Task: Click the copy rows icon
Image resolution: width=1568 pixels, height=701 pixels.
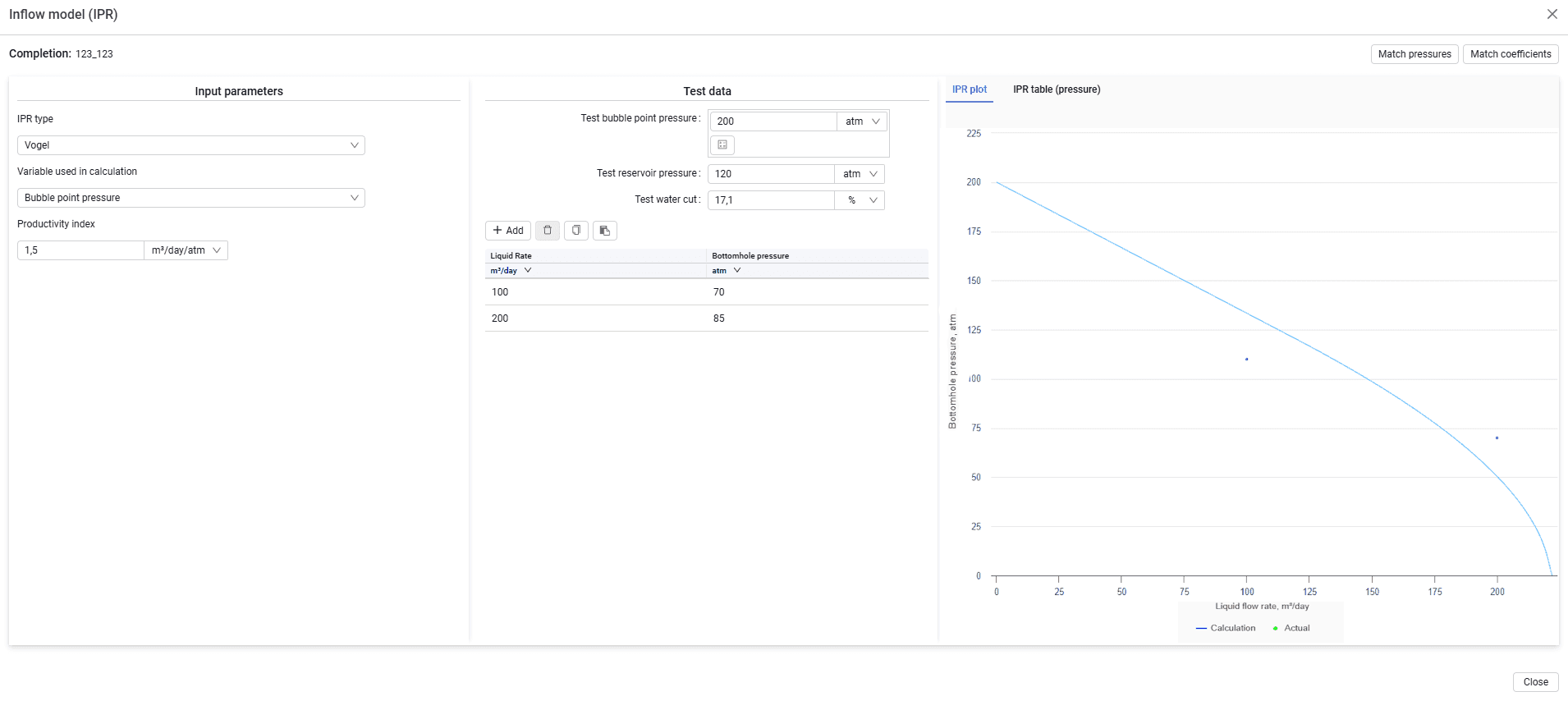Action: coord(576,231)
